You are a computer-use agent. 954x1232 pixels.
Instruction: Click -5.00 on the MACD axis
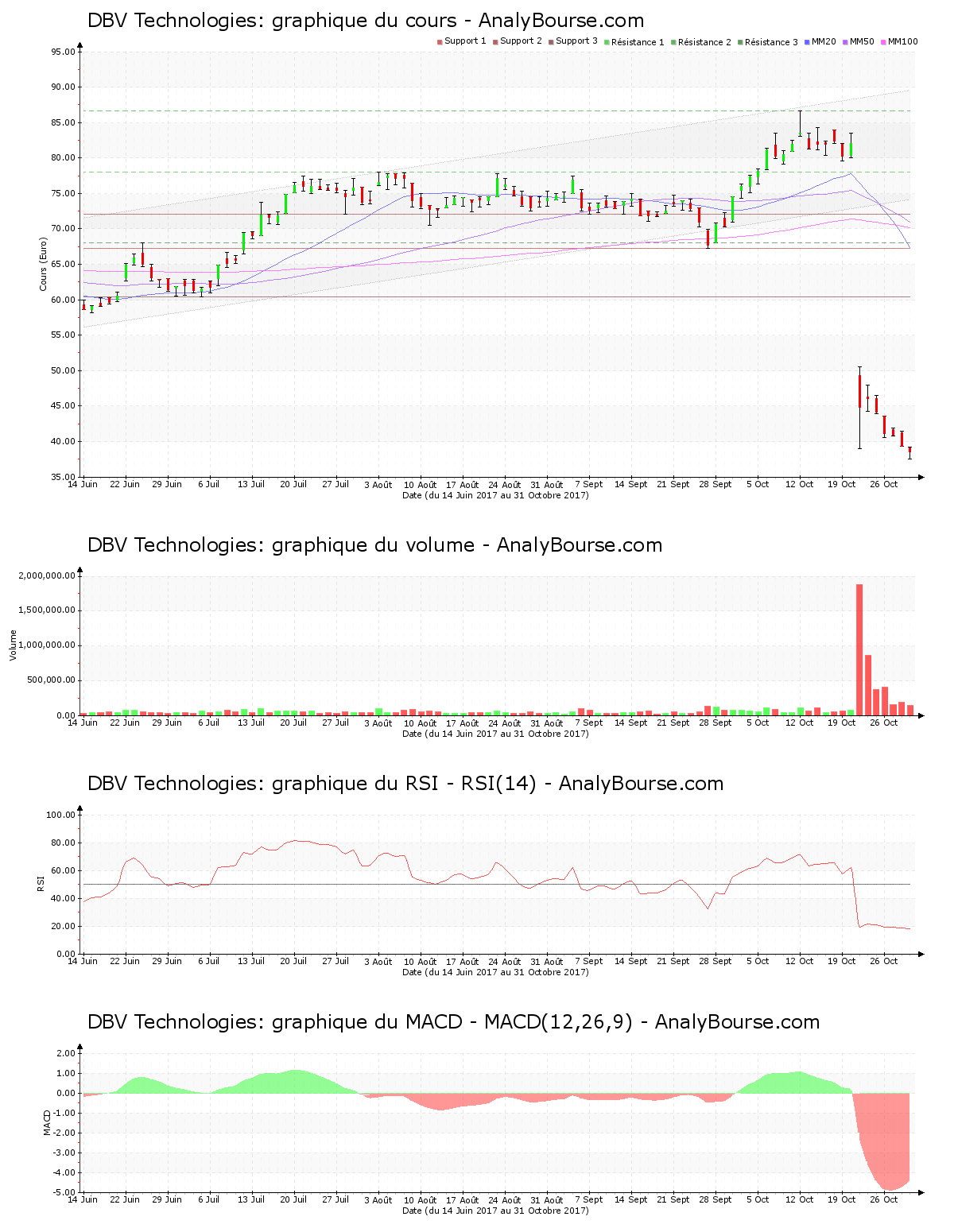pyautogui.click(x=64, y=1193)
